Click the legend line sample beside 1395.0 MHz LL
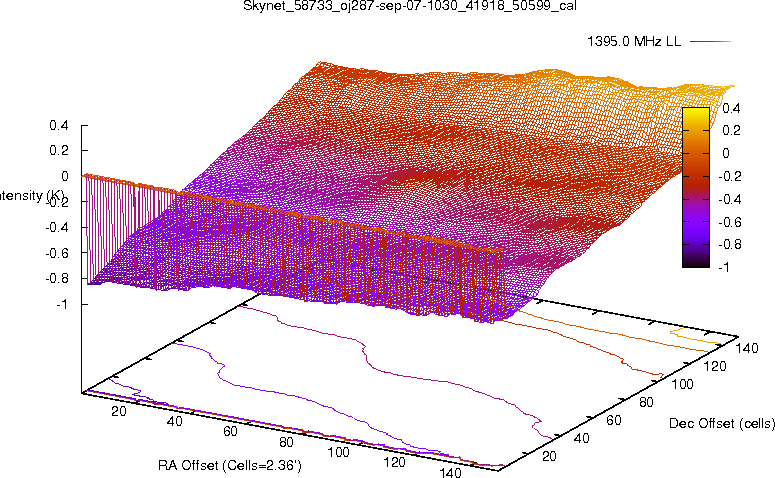The height and width of the screenshot is (478, 775). click(710, 42)
